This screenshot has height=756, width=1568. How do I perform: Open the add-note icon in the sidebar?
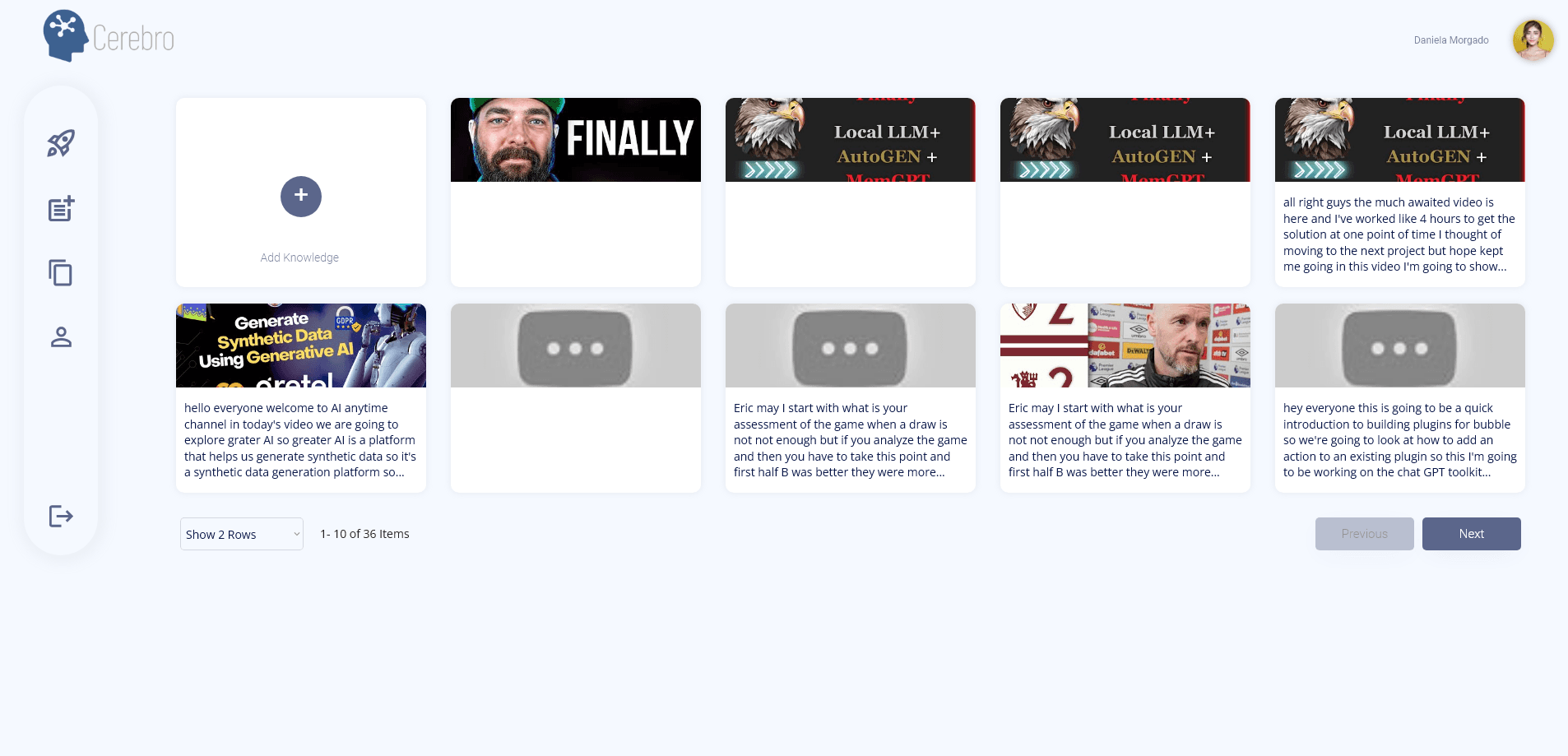point(61,209)
